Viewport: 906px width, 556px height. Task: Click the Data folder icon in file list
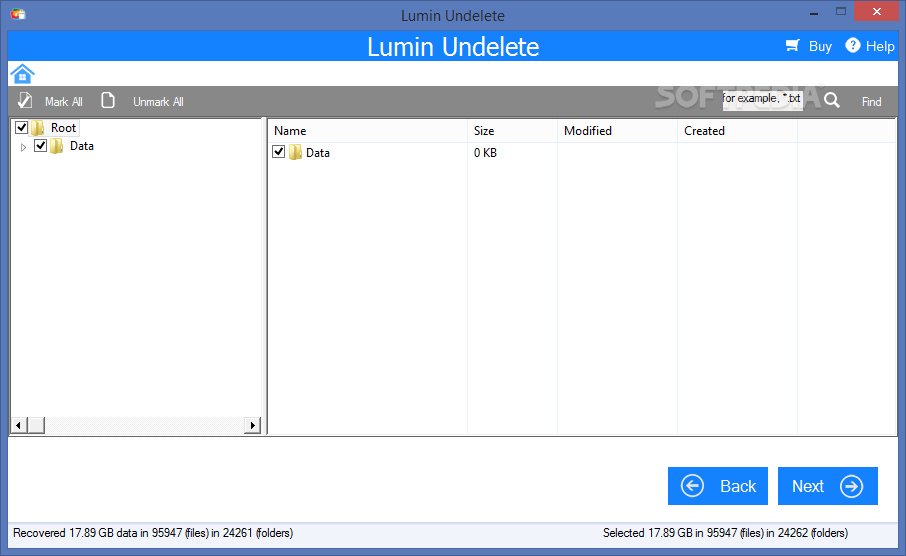coord(295,153)
